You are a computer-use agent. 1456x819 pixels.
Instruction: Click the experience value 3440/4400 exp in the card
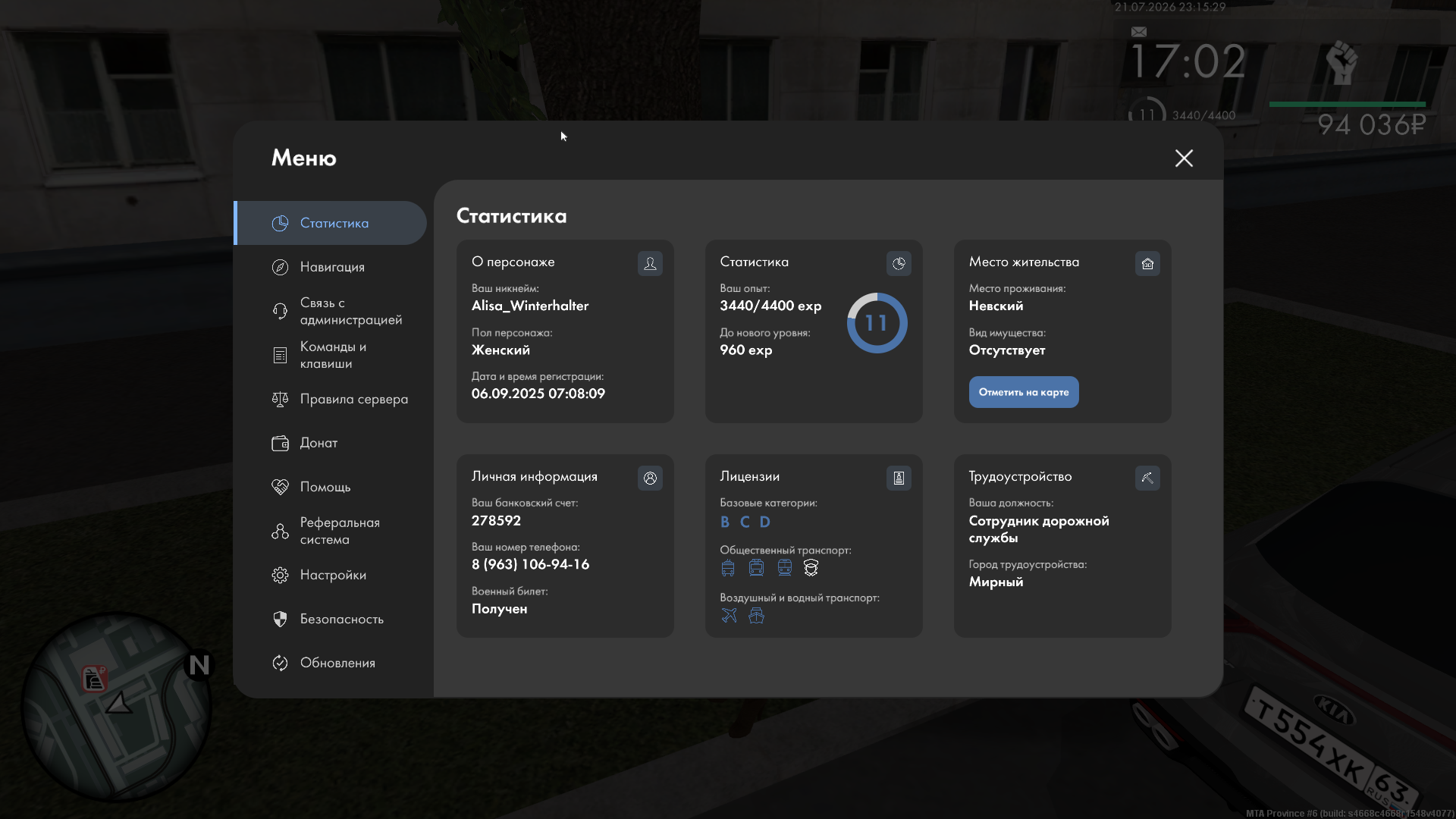(x=770, y=306)
